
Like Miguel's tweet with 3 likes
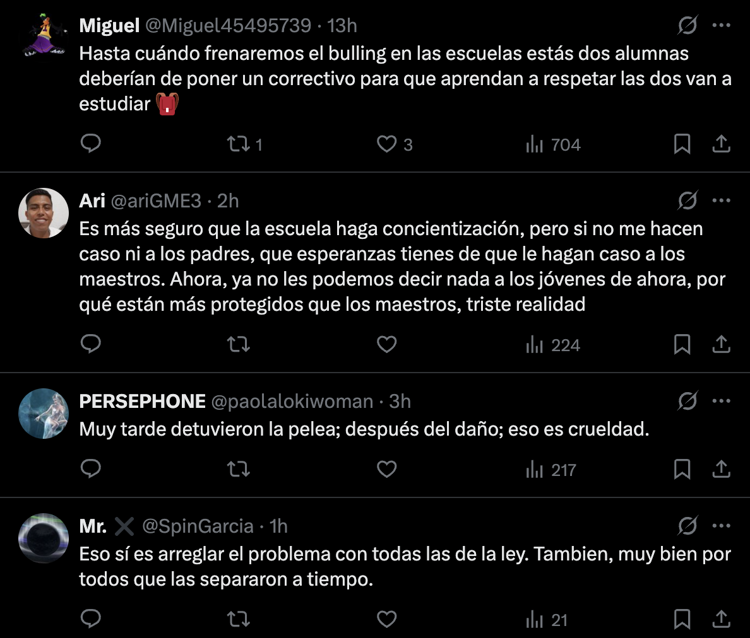click(x=387, y=144)
